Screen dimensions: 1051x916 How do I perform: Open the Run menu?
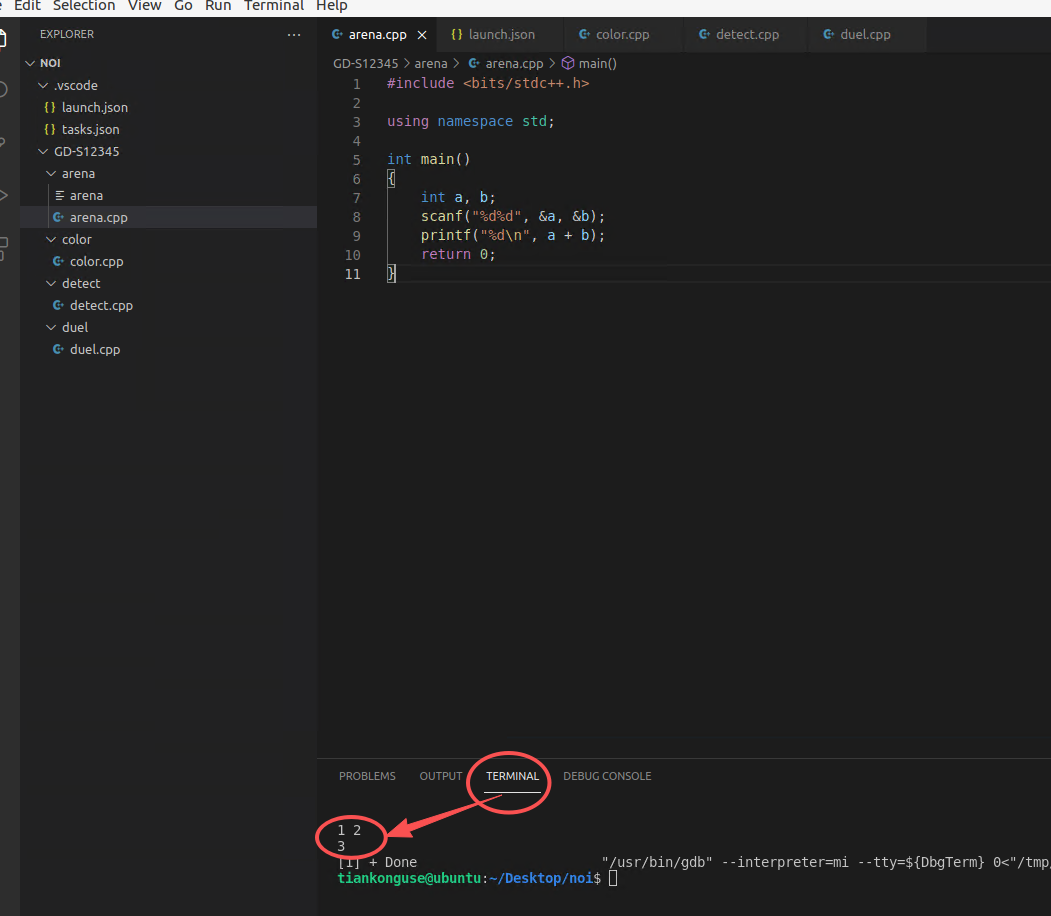tap(217, 6)
